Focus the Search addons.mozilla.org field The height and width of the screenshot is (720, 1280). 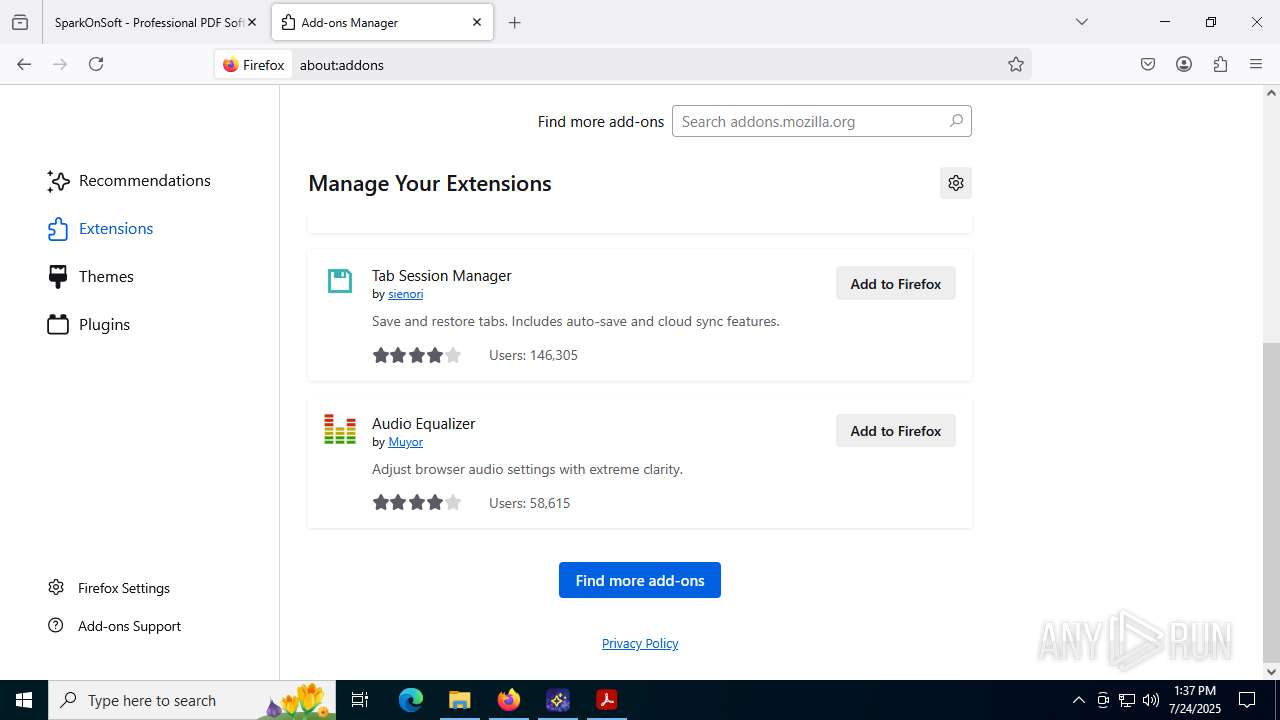[822, 121]
